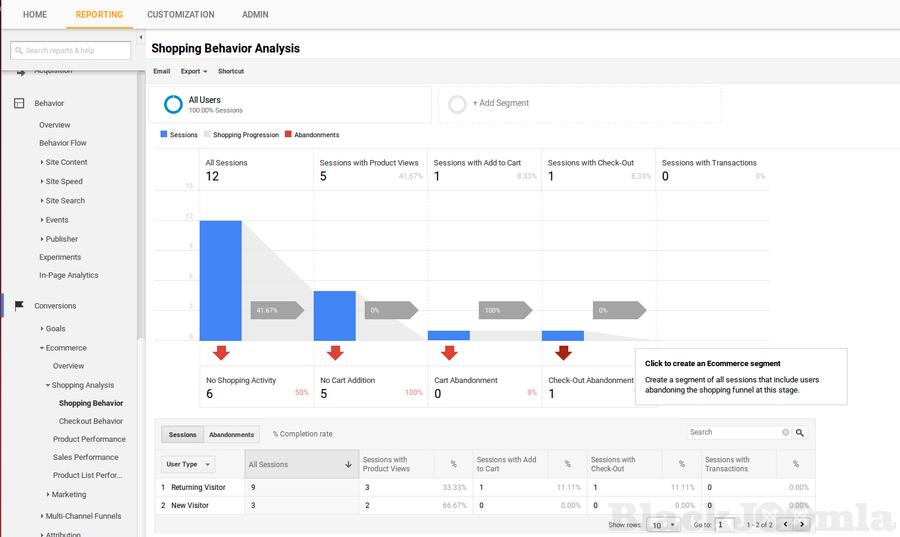Screen dimensions: 900x537
Task: Click the Shortcut button
Action: click(x=231, y=71)
